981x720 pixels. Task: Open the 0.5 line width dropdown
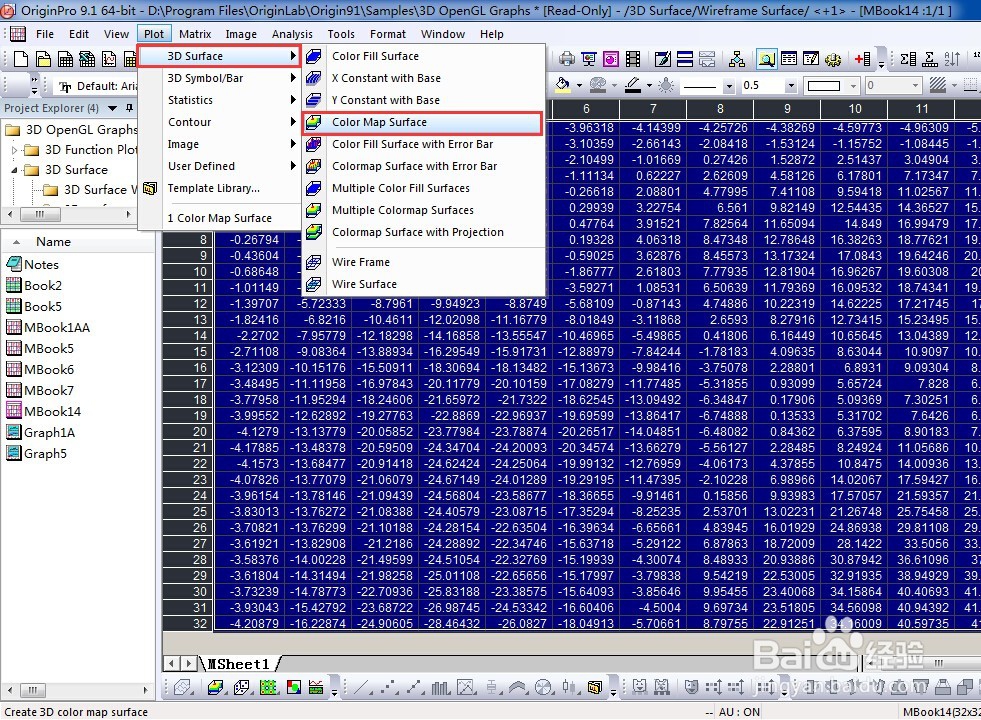[791, 86]
